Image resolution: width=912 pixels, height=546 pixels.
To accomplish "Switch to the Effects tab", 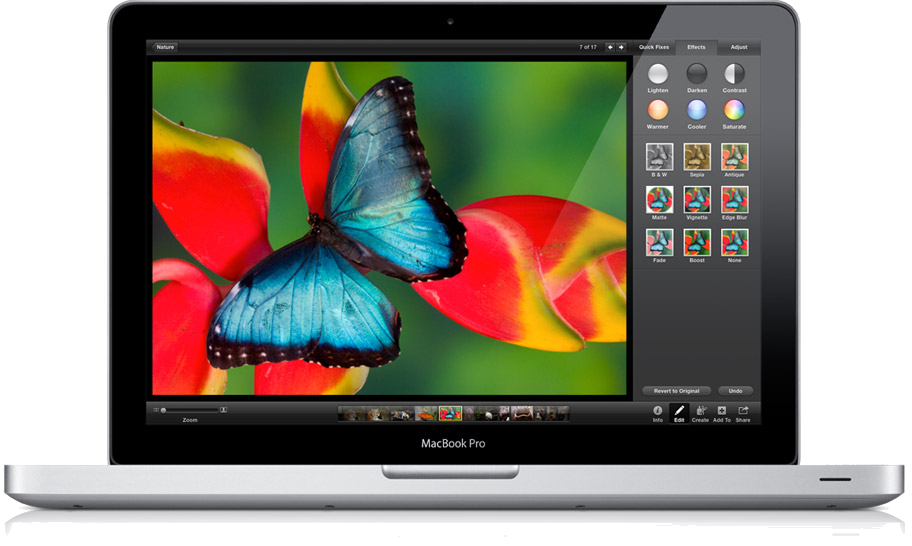I will point(696,47).
